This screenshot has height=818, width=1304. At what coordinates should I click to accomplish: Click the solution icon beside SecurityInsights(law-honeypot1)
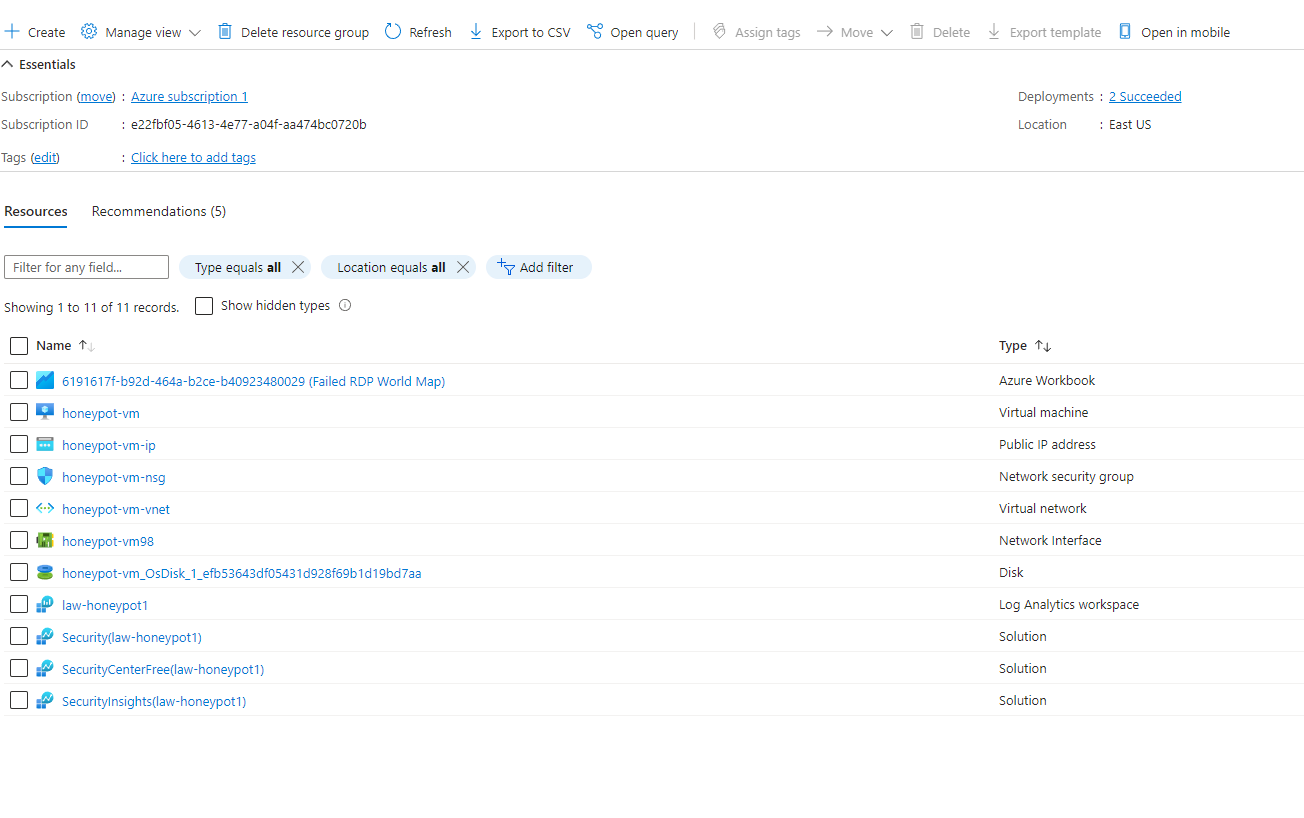[x=44, y=700]
